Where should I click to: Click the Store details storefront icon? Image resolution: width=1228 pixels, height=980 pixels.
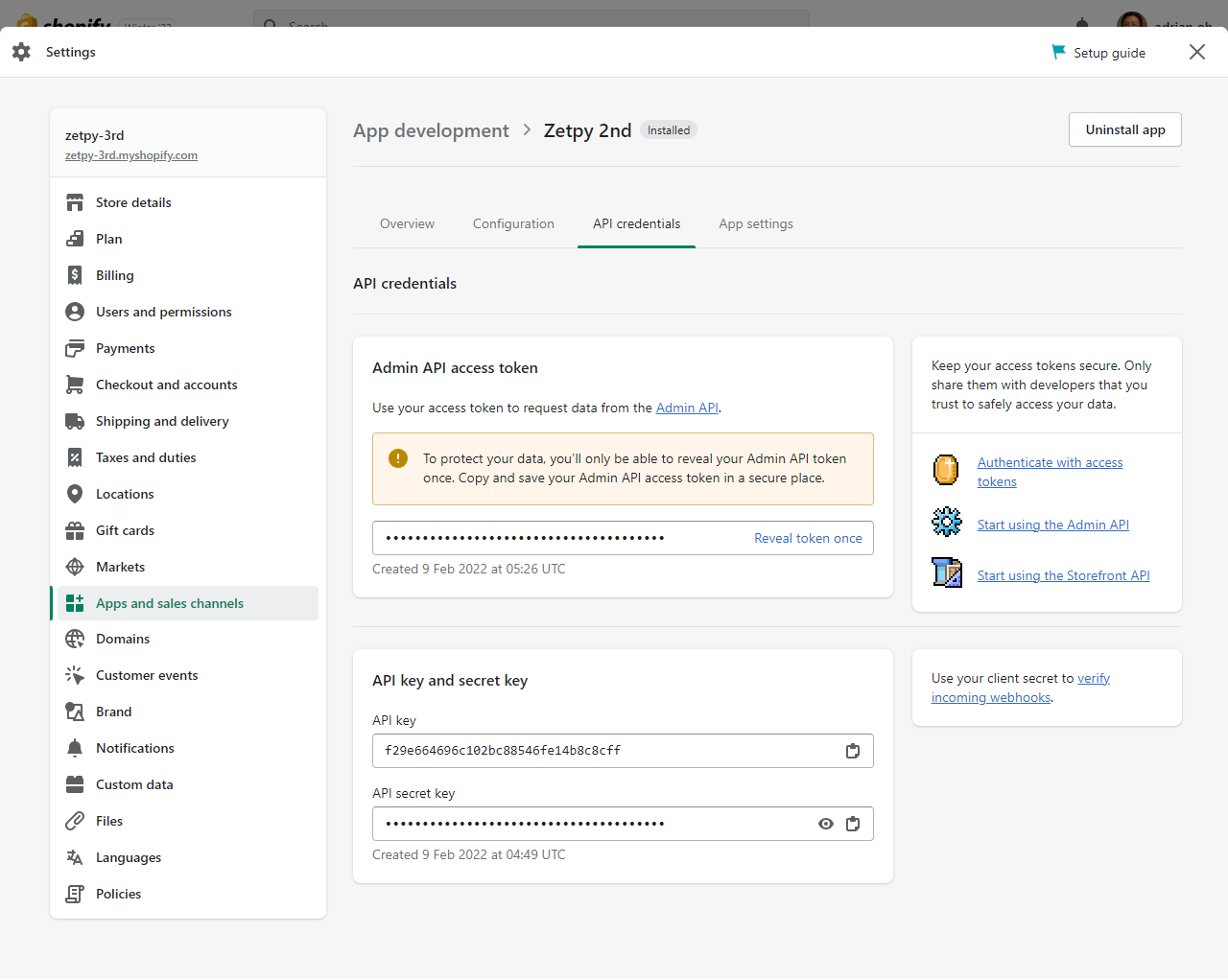(75, 202)
